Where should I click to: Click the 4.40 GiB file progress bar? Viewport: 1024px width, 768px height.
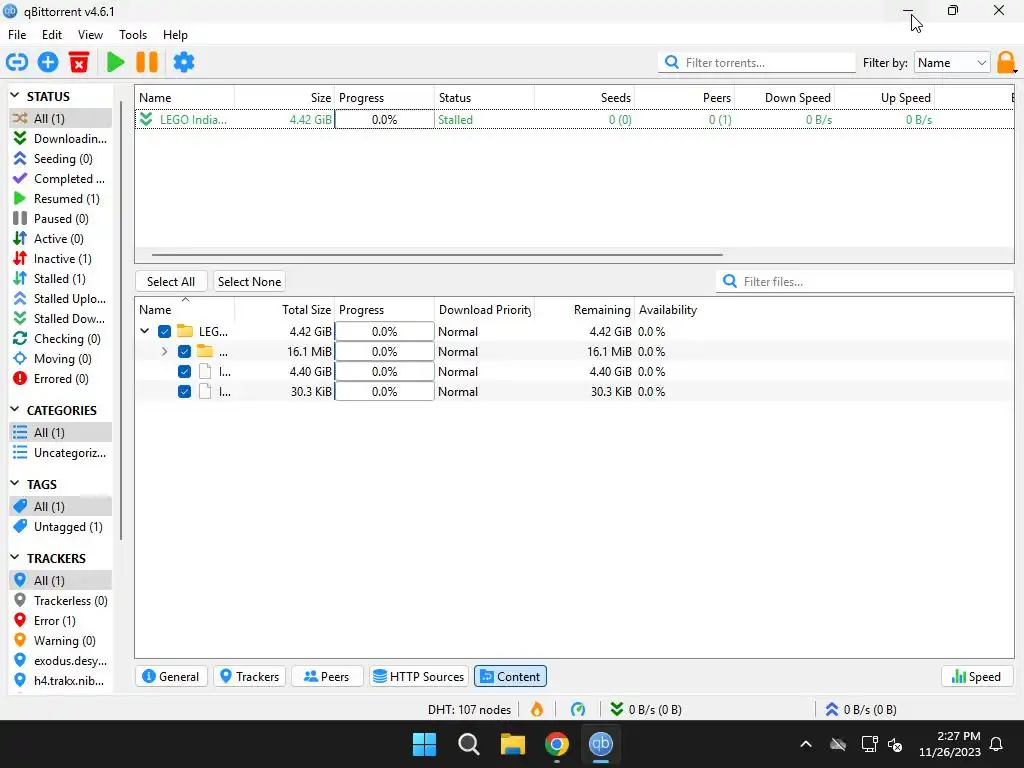click(x=384, y=372)
